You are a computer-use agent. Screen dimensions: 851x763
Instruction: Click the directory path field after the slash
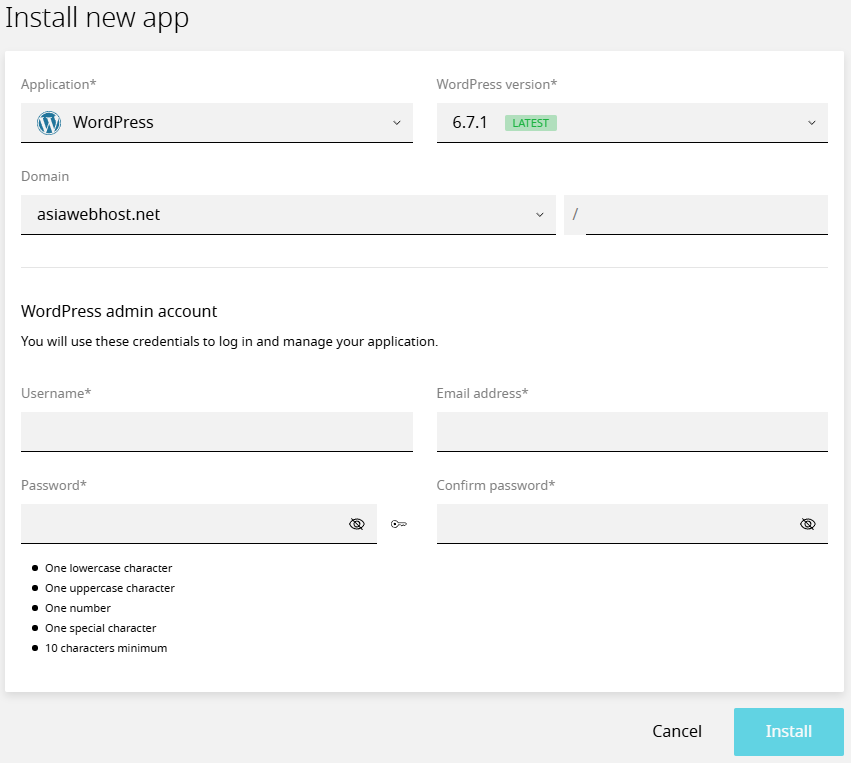[x=707, y=214]
